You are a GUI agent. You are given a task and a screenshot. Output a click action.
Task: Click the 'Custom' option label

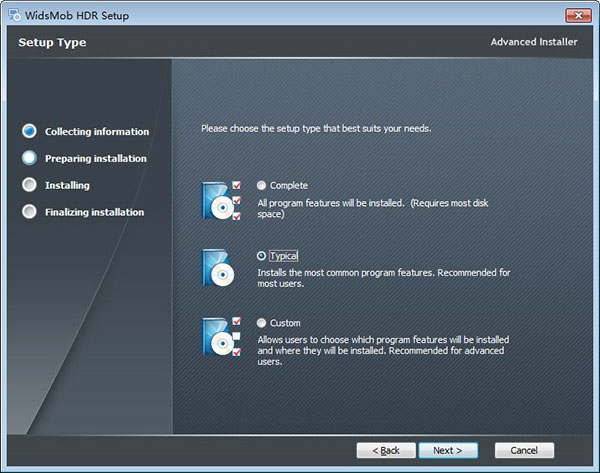coord(285,323)
